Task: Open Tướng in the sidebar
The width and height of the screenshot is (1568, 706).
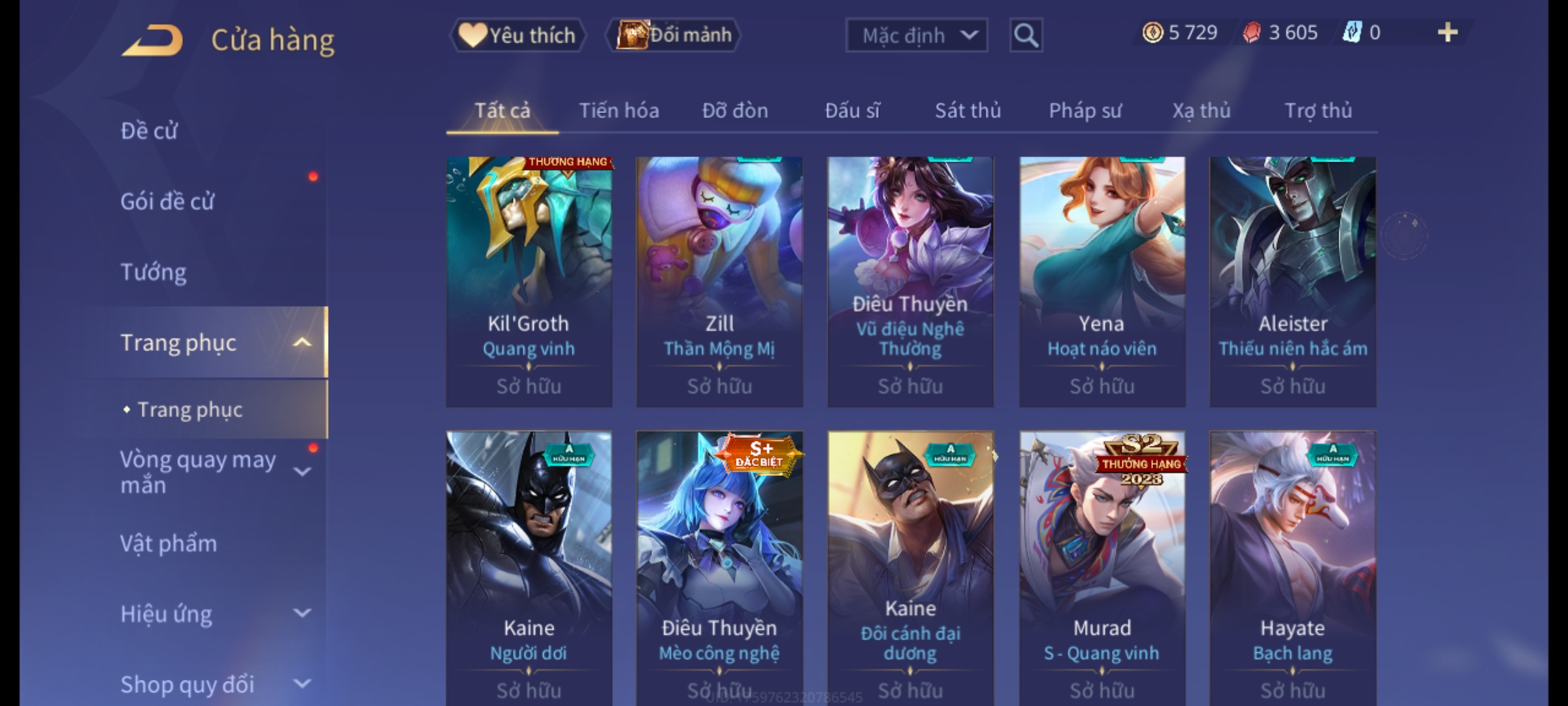Action: [x=154, y=273]
